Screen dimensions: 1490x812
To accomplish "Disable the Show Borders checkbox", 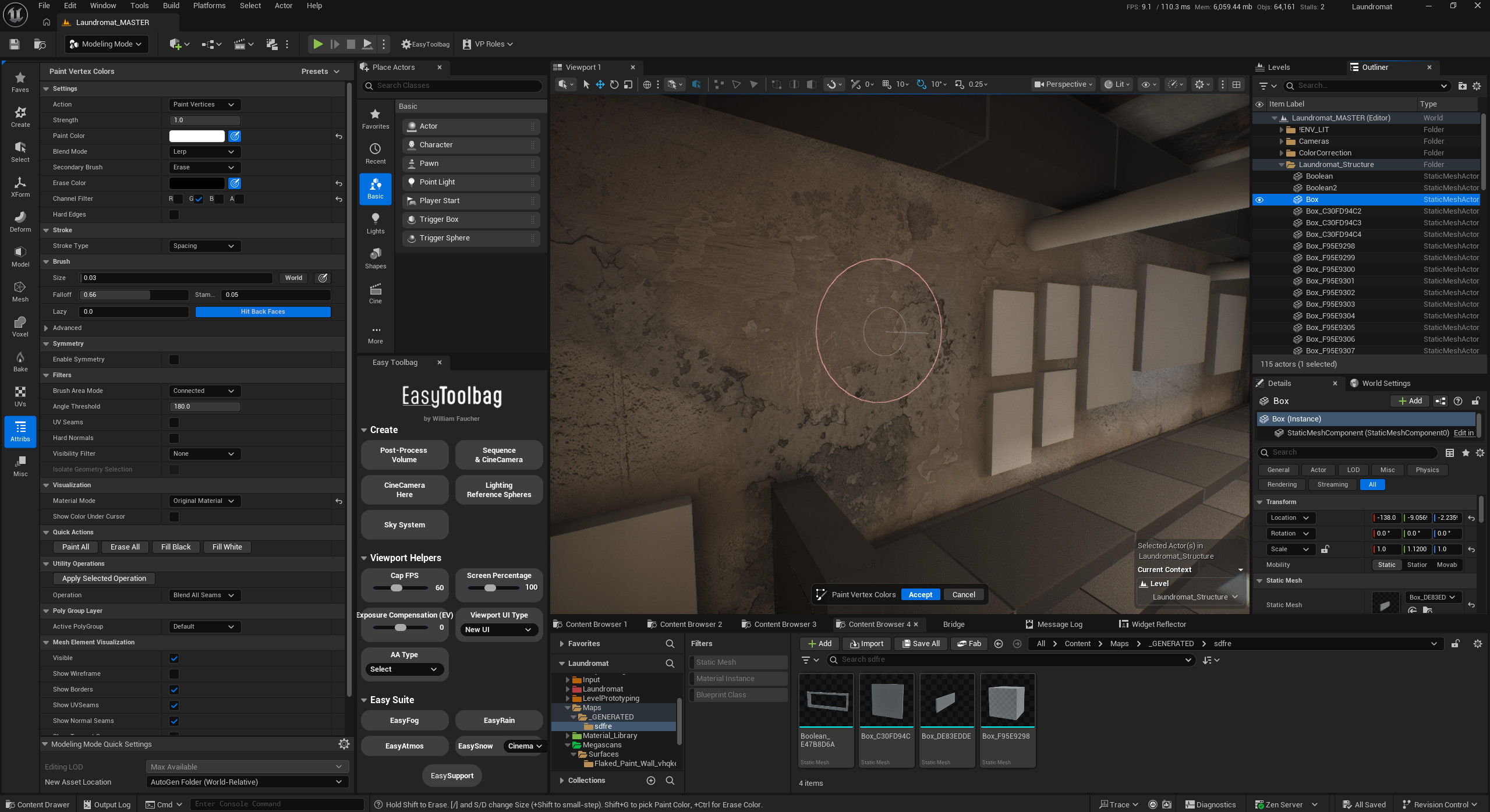I will (174, 689).
